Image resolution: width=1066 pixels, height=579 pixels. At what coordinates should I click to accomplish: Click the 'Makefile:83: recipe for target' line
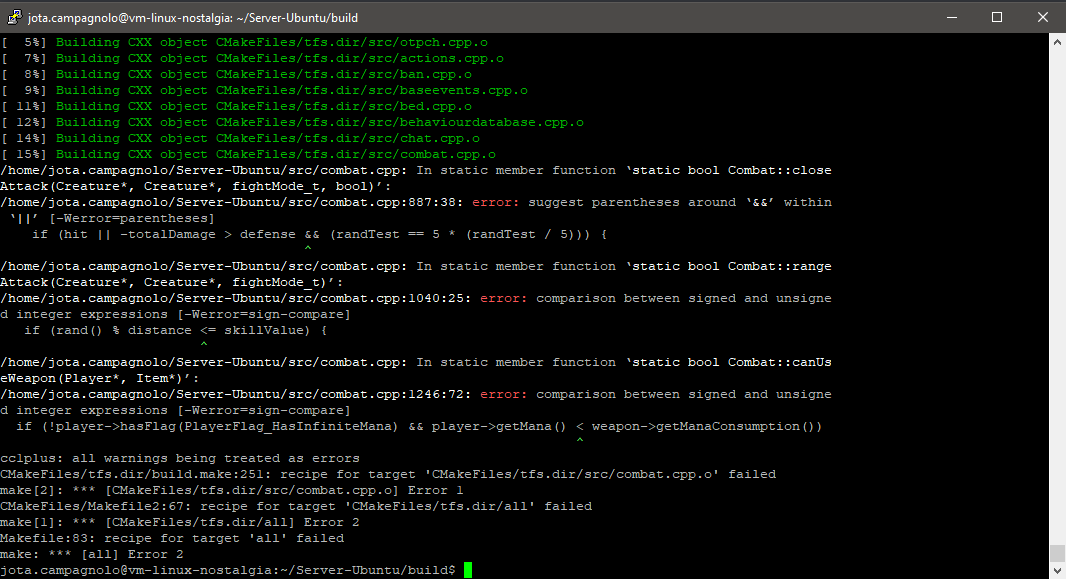pyautogui.click(x=172, y=538)
